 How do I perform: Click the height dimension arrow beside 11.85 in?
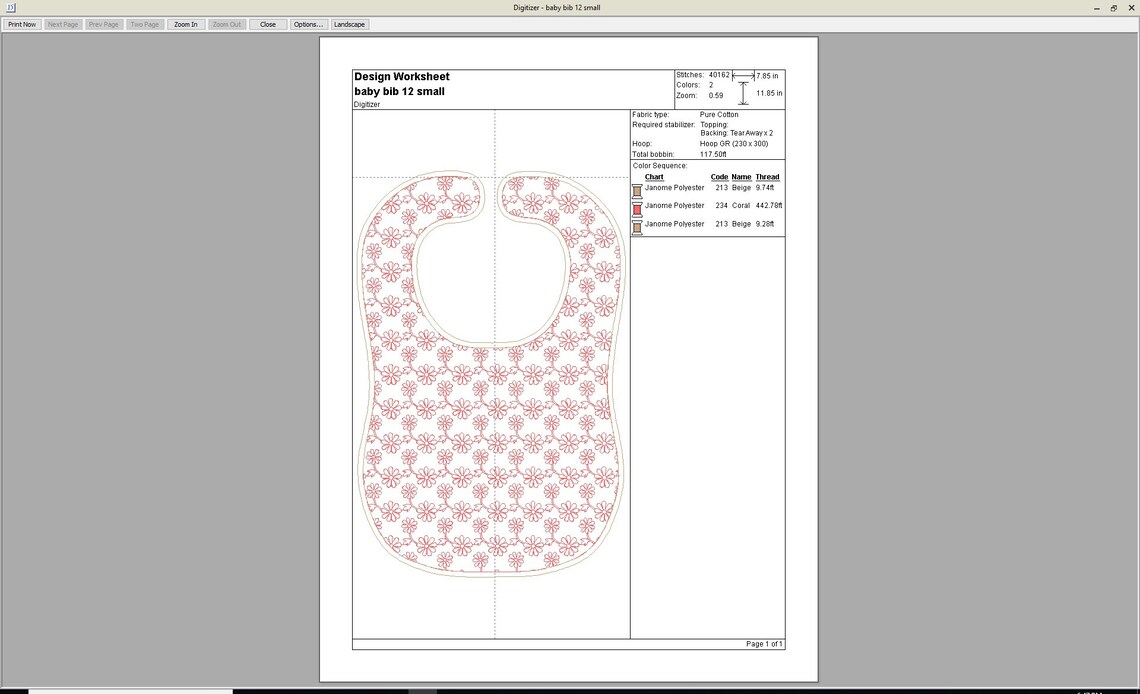point(744,93)
